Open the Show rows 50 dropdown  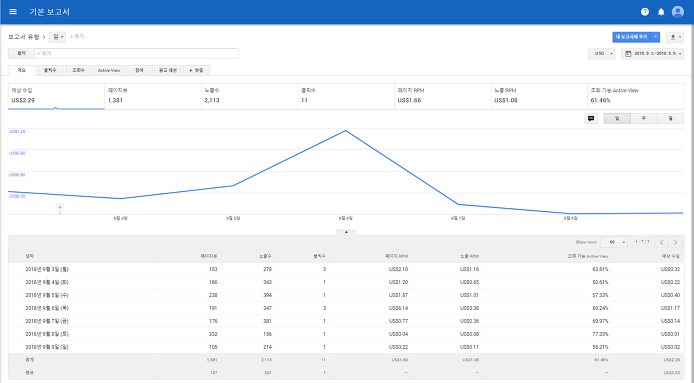[x=614, y=242]
